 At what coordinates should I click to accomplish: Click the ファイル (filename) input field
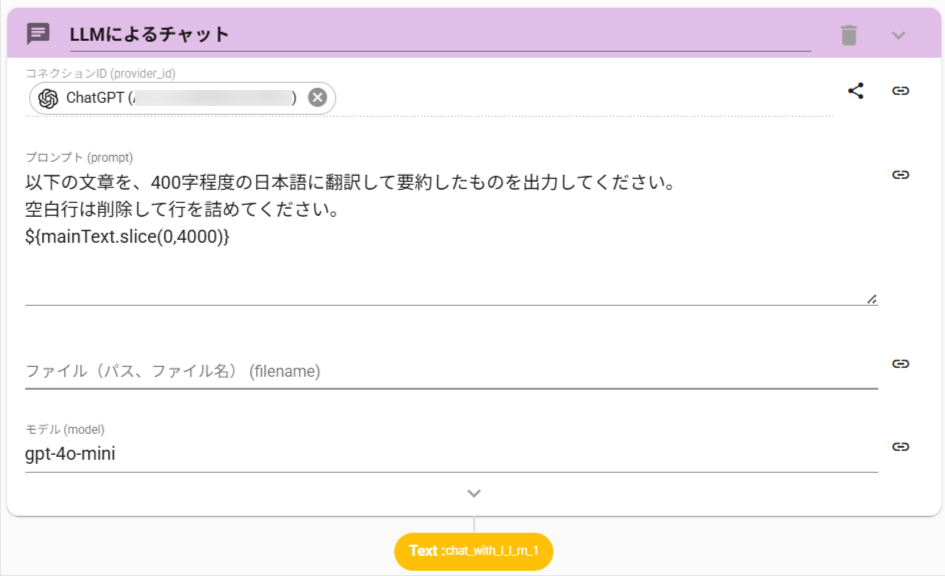(x=450, y=371)
